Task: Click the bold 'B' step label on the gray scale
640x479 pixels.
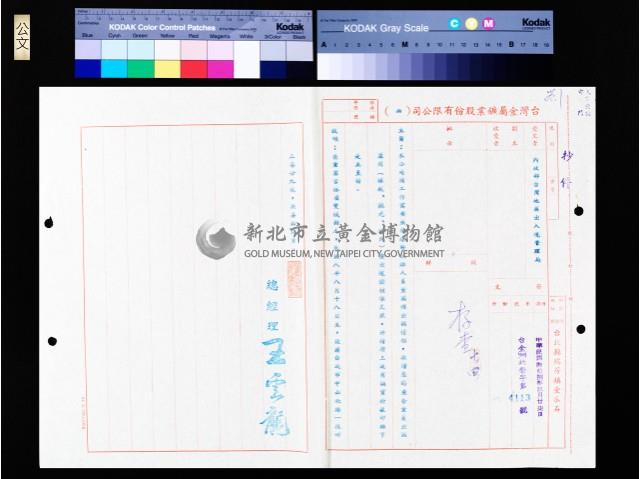Action: 511,44
